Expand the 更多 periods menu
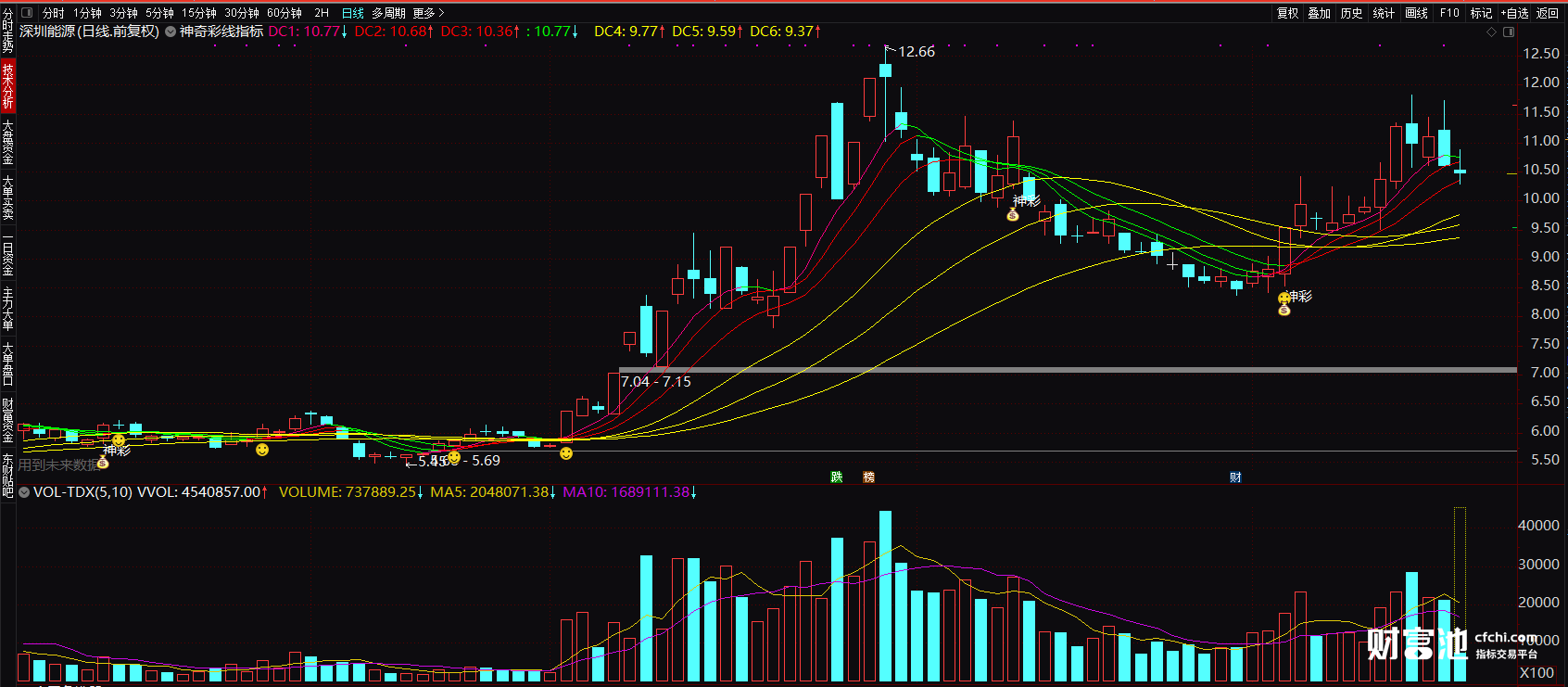This screenshot has width=1568, height=687. click(x=428, y=13)
